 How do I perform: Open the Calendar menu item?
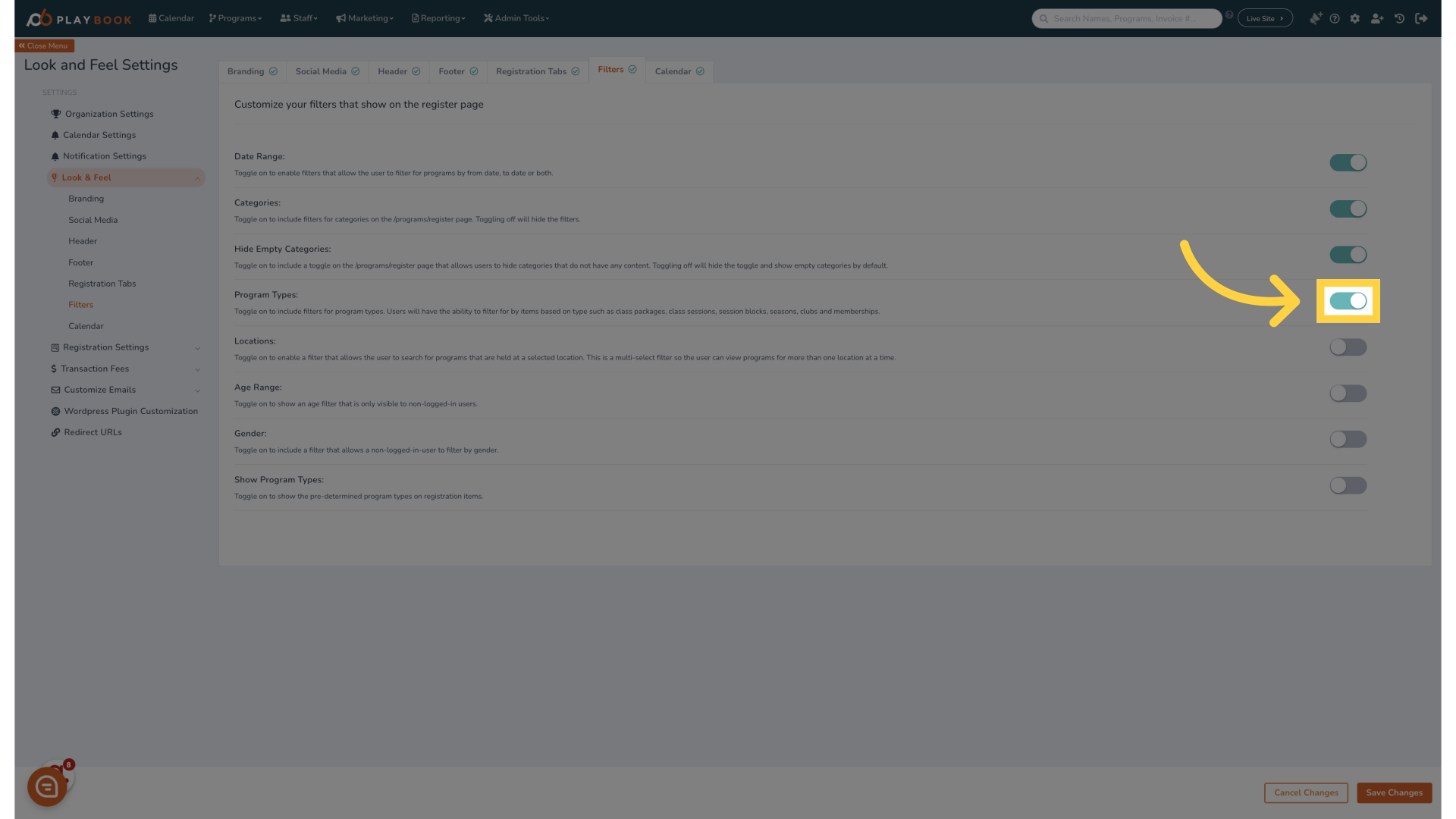coord(86,326)
